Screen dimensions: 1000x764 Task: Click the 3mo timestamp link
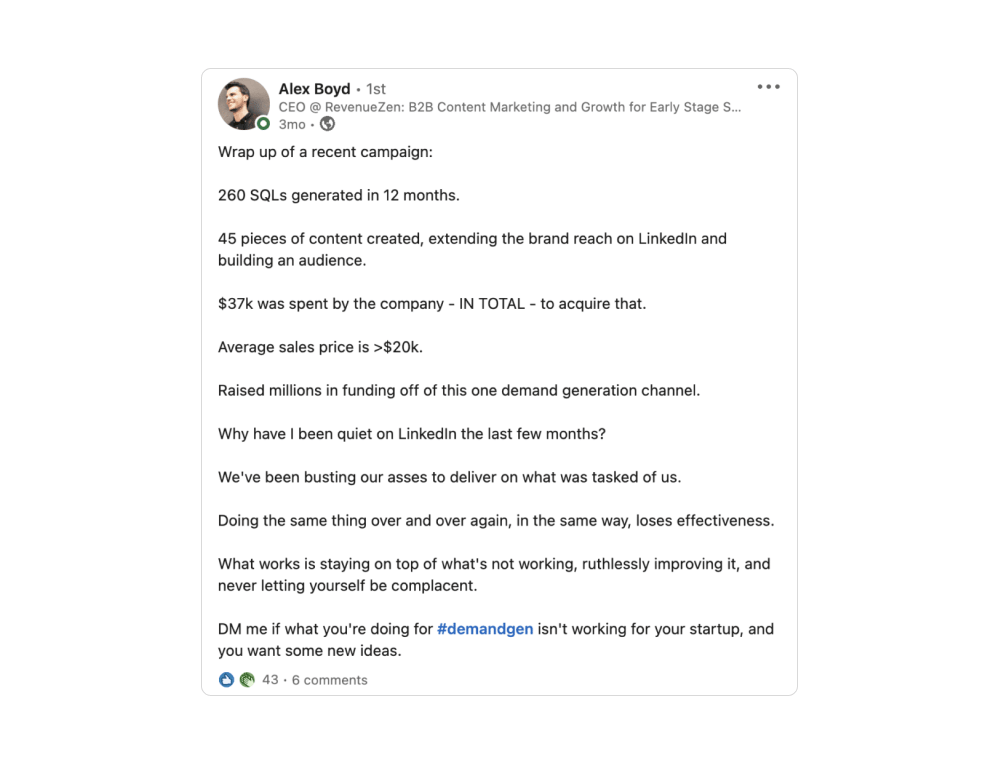[x=291, y=124]
